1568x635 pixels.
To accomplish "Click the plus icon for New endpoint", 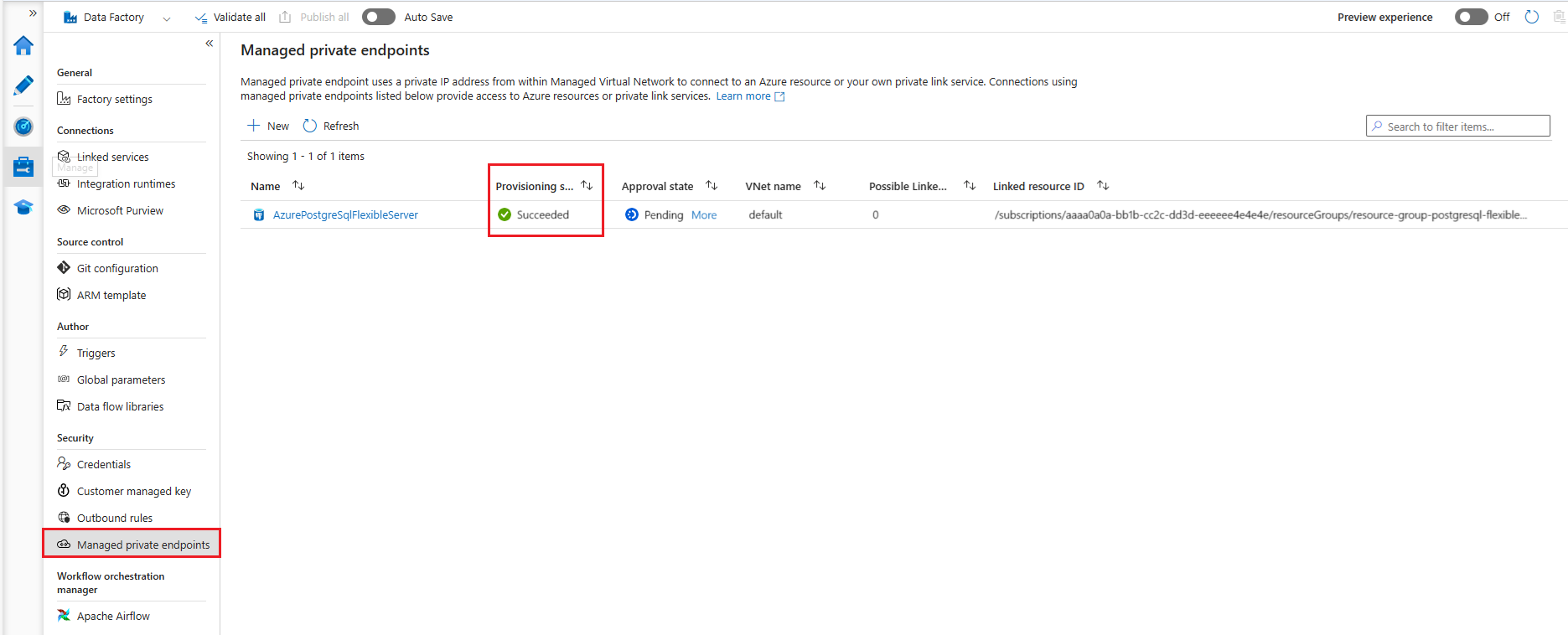I will click(253, 126).
